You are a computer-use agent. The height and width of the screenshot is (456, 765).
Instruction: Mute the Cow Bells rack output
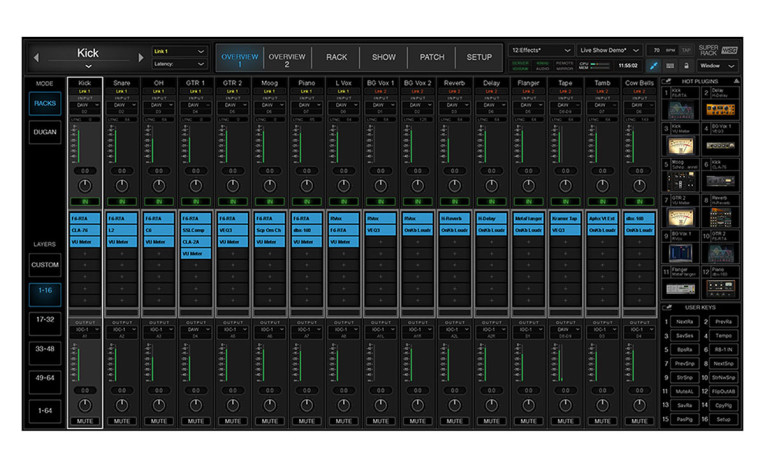point(639,421)
